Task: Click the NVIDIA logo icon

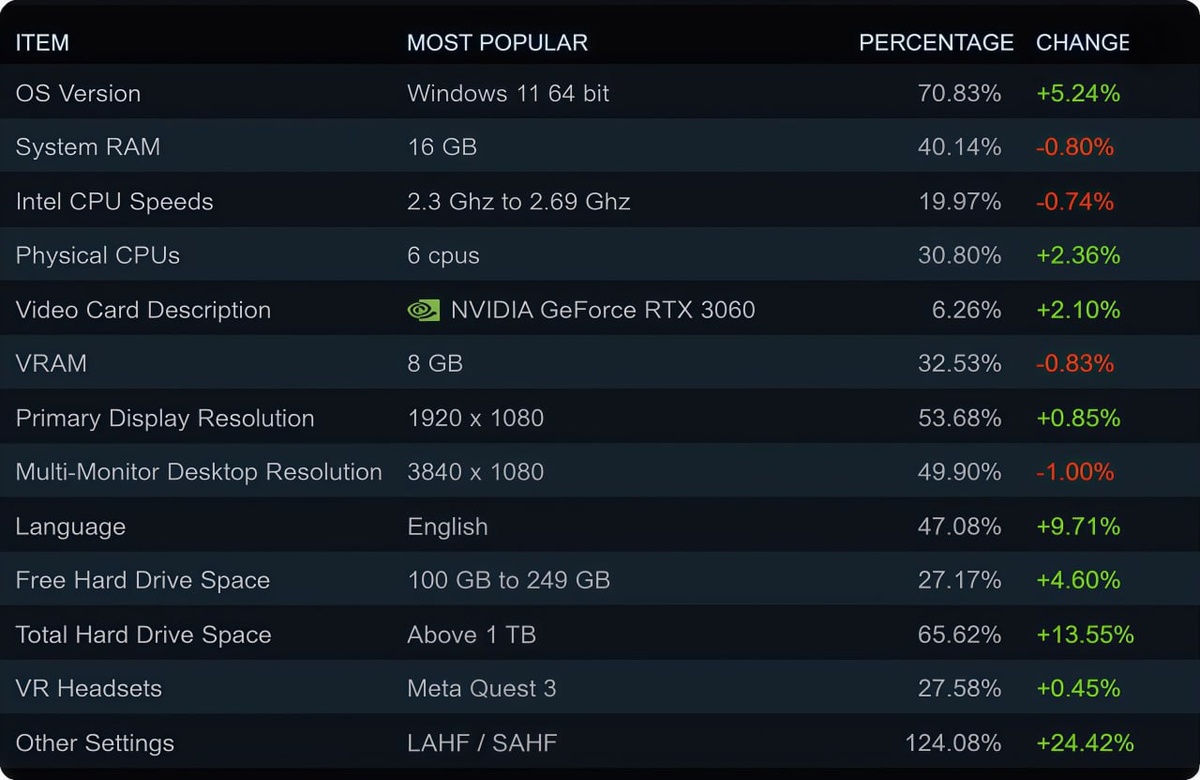Action: click(423, 310)
